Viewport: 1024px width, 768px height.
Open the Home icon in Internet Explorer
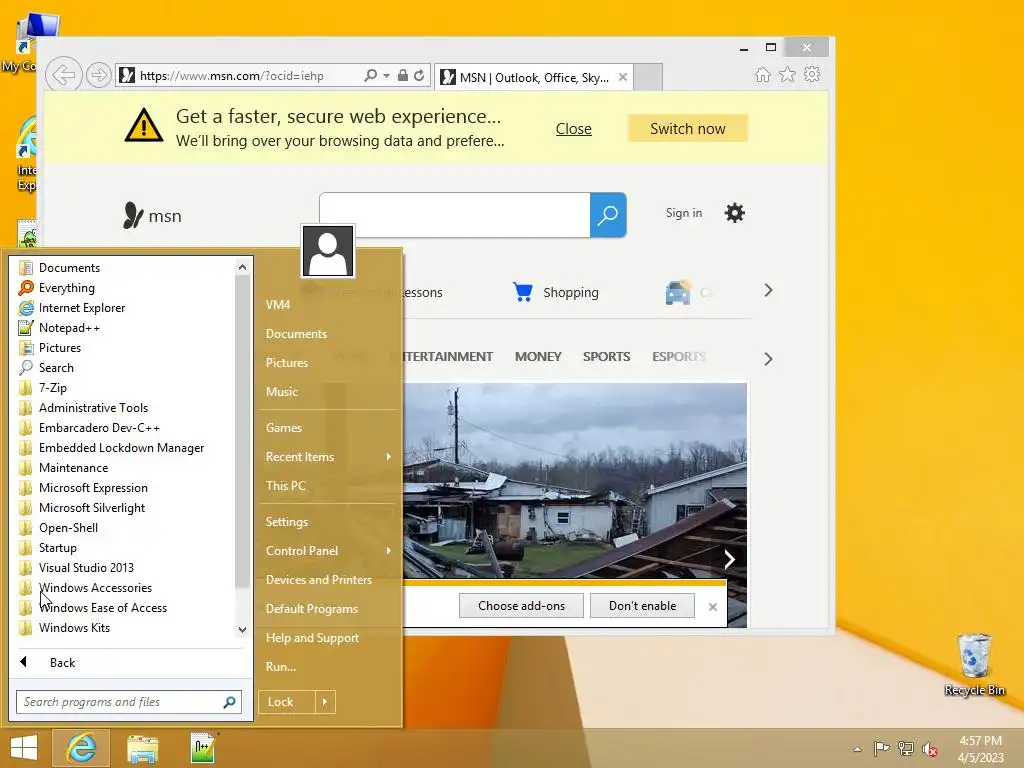tap(763, 75)
